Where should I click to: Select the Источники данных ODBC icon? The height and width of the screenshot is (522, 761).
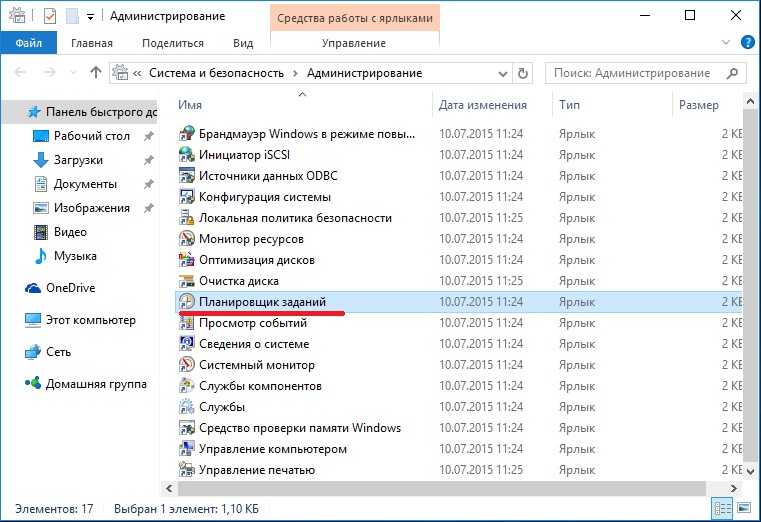187,176
